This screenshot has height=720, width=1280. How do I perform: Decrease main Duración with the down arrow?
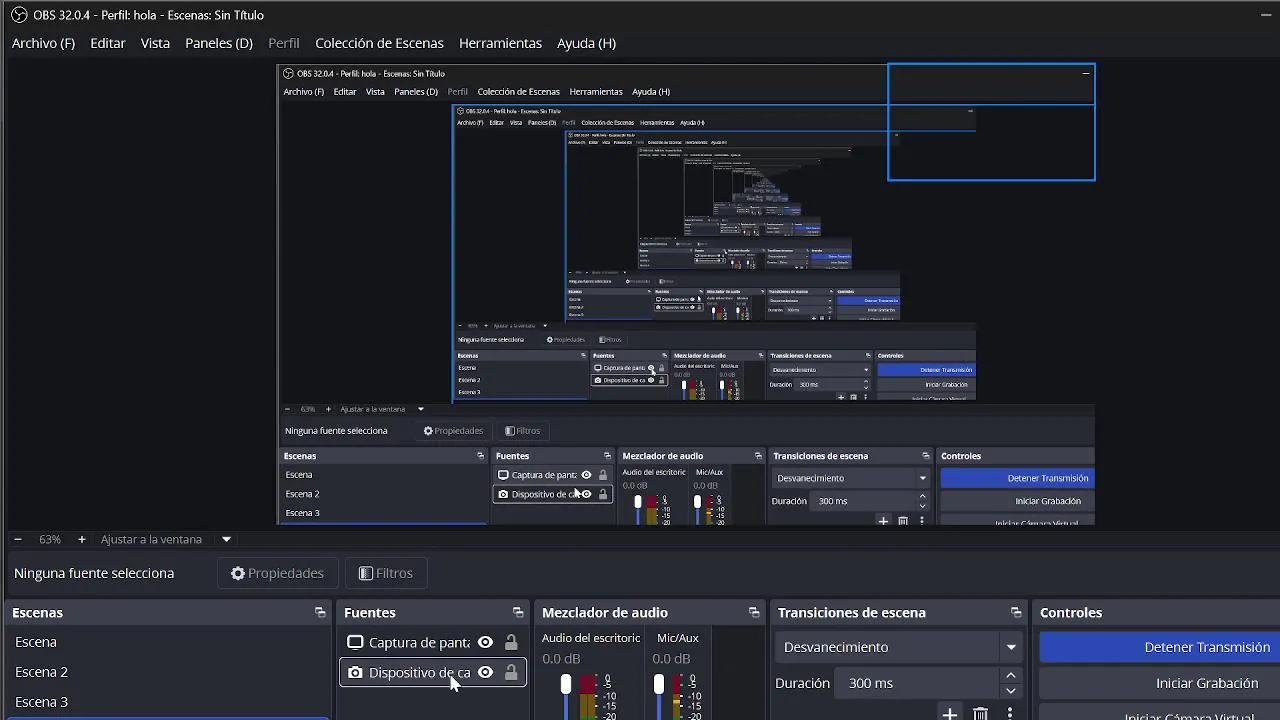[x=1011, y=690]
